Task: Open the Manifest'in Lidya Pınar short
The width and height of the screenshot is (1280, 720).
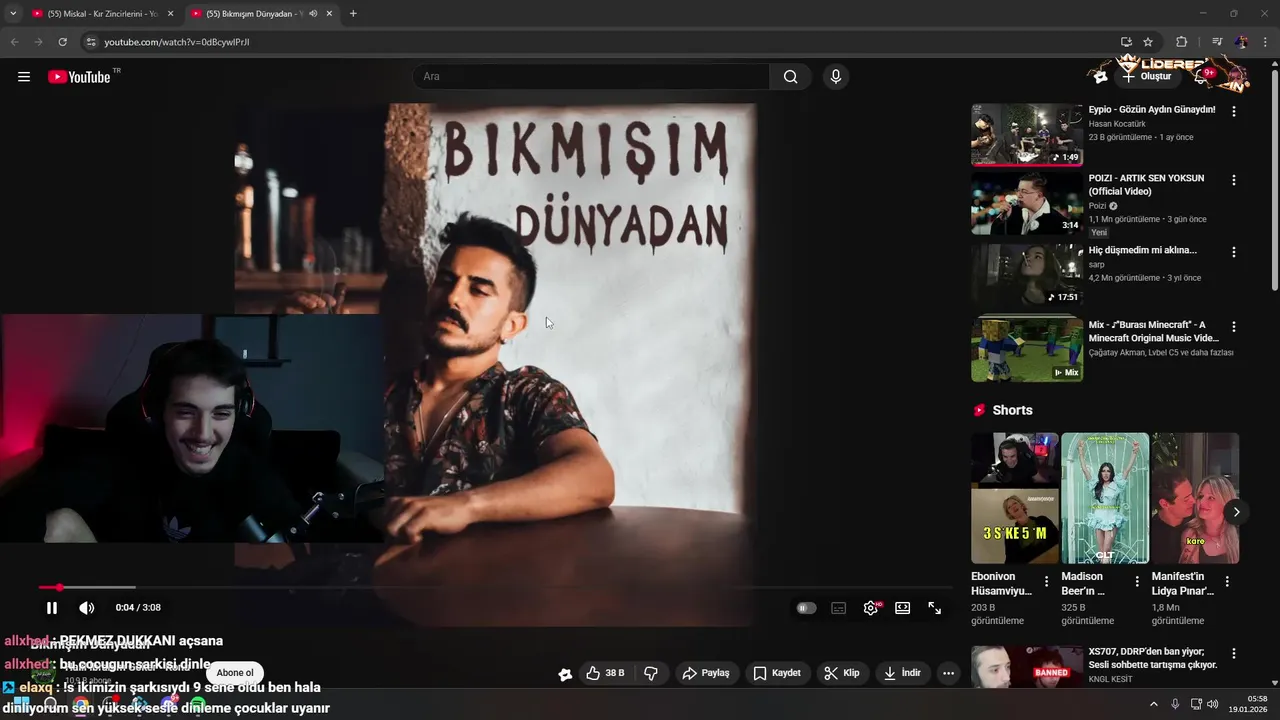Action: [1195, 498]
